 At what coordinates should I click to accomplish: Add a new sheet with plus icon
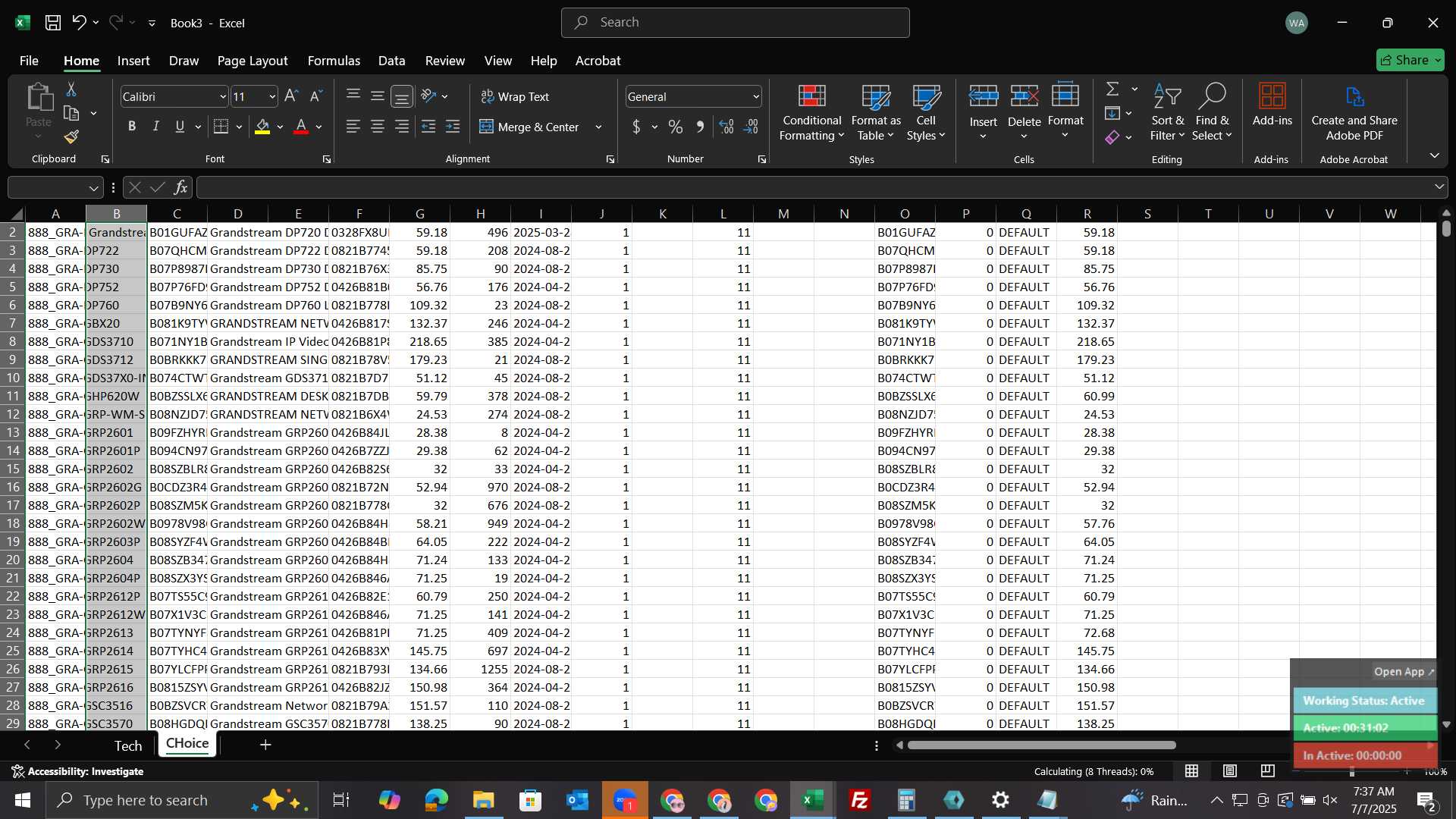pos(265,745)
